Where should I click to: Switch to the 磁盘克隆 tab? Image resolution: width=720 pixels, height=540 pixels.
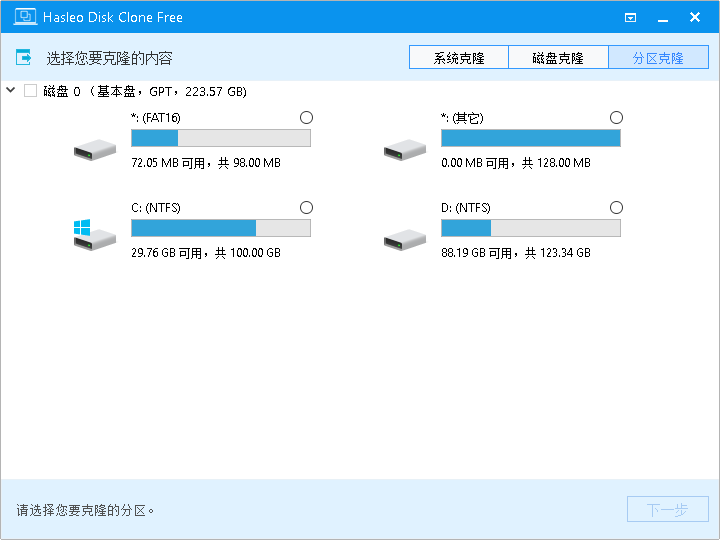click(558, 57)
